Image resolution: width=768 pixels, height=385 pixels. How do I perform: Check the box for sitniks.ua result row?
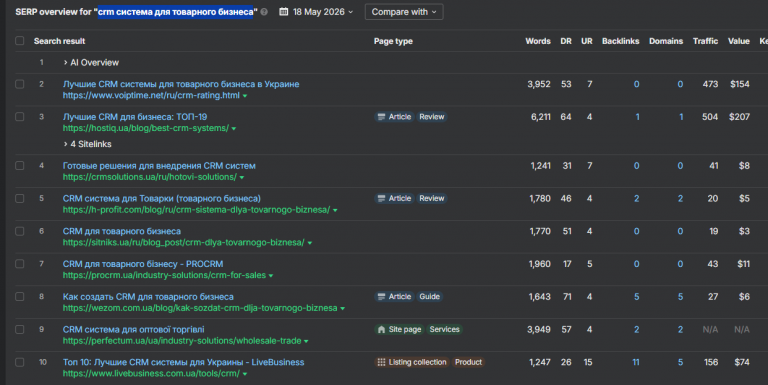(x=20, y=231)
